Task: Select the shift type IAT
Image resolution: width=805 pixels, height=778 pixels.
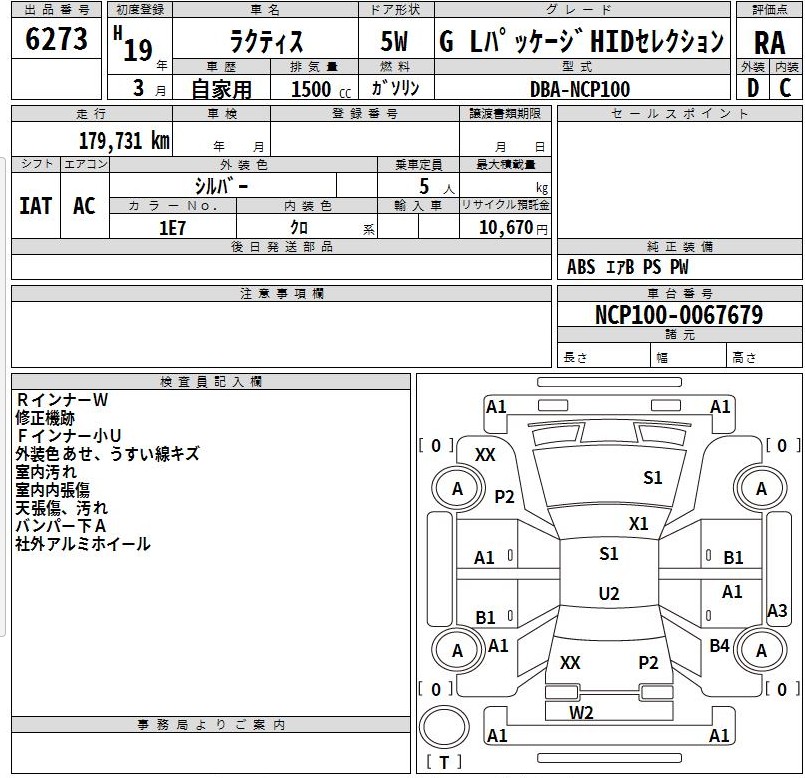Action: click(35, 206)
